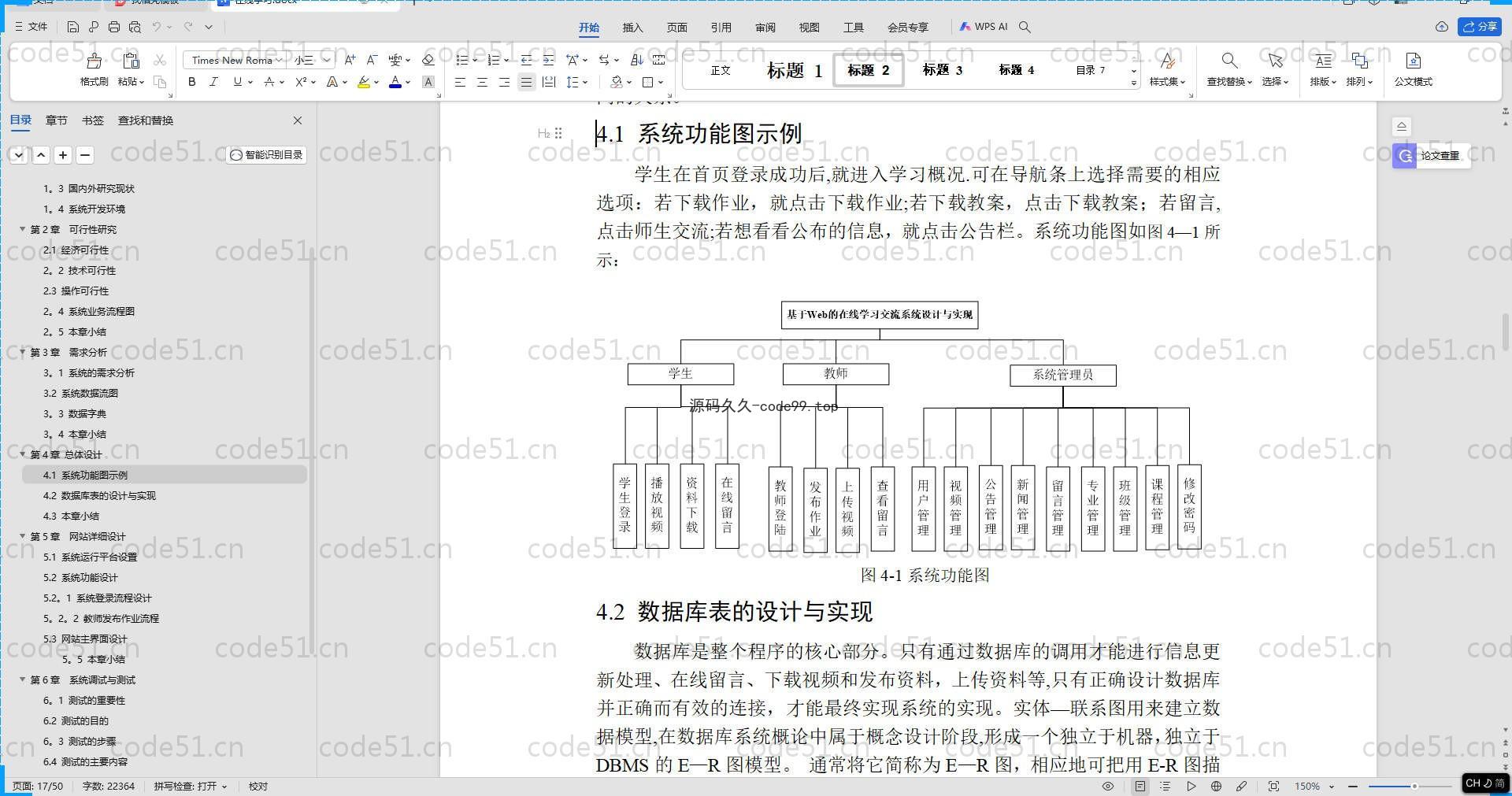Open Find and Replace (查找替换) tool
Viewport: 1512px width, 796px height.
coord(1228,68)
